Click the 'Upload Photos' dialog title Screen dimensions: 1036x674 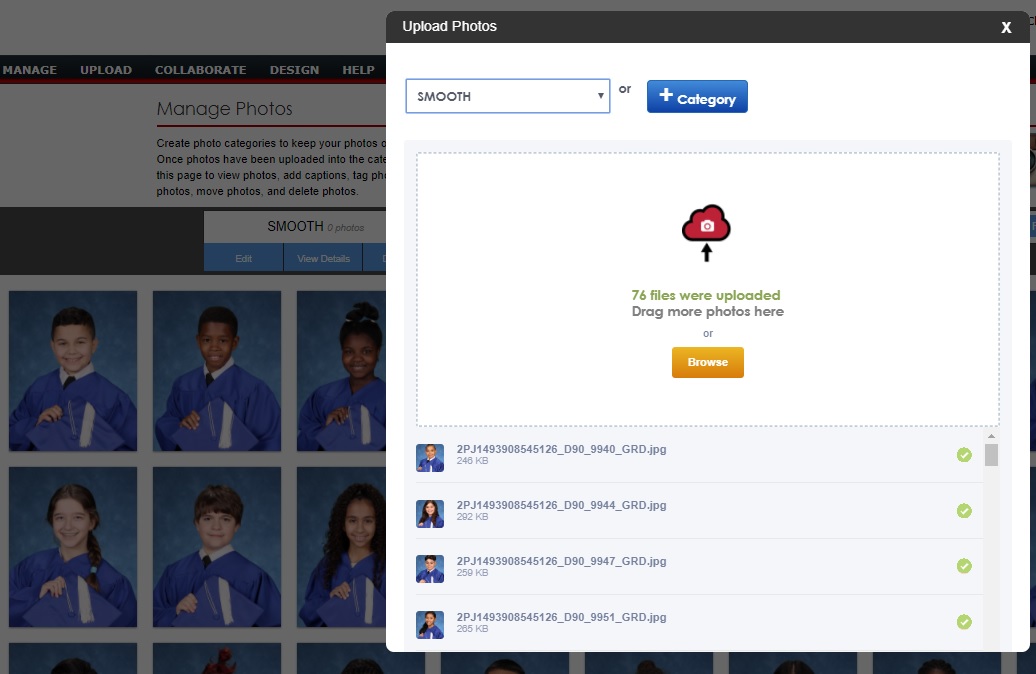click(449, 26)
